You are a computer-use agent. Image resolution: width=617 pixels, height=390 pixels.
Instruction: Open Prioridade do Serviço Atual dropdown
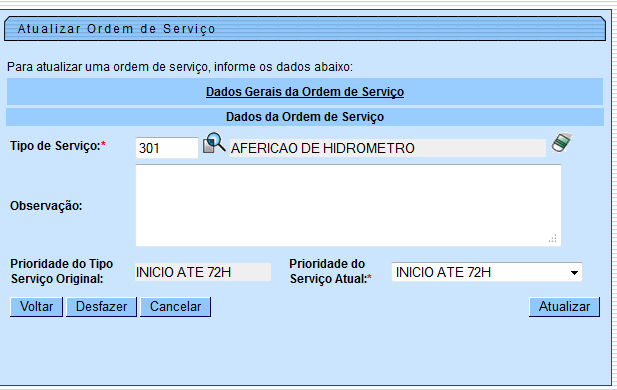[x=487, y=272]
